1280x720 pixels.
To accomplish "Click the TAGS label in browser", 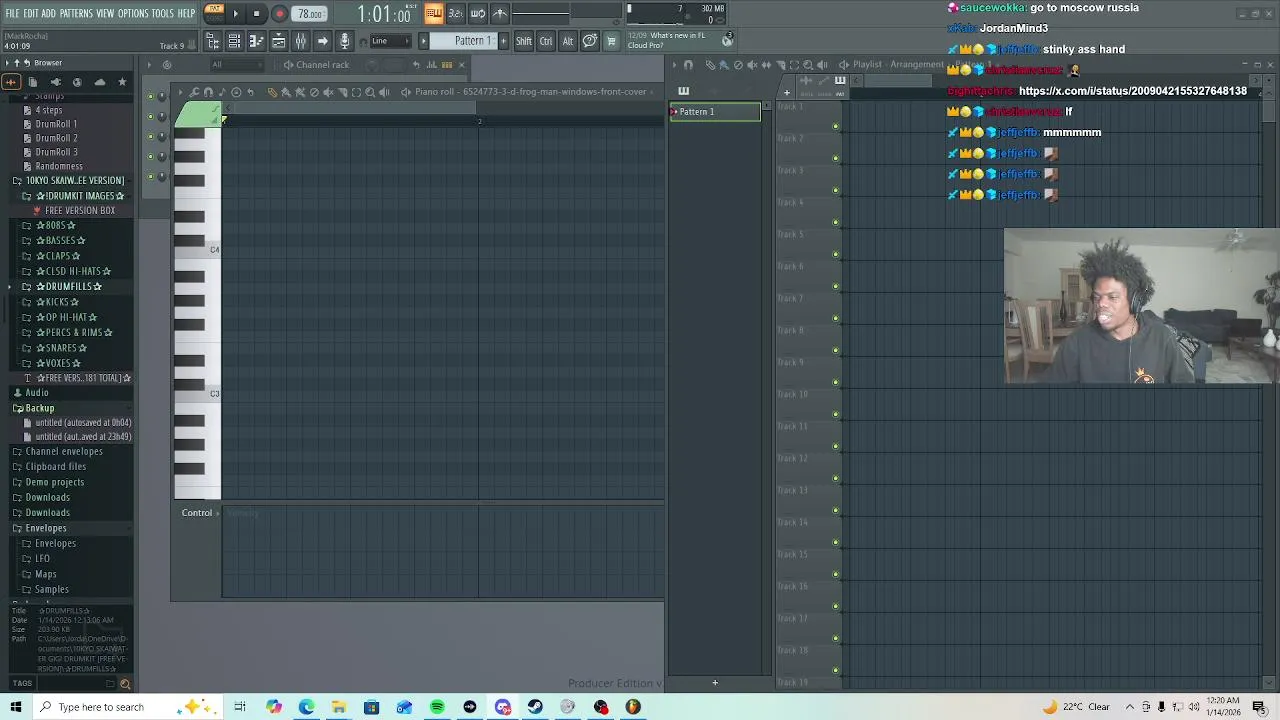I will (x=22, y=684).
